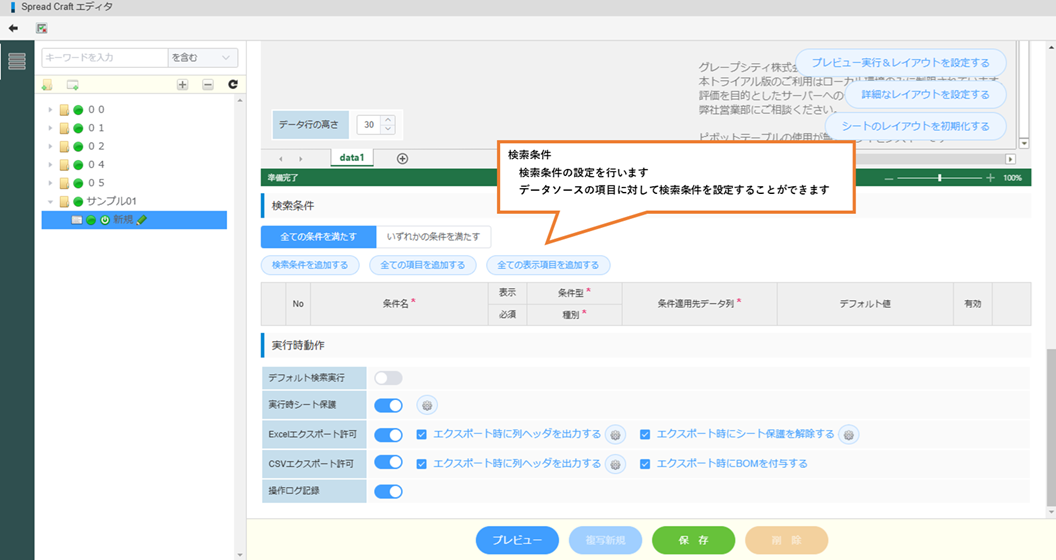The height and width of the screenshot is (560, 1056).
Task: Toggle the デフォルト検索実行 switch
Action: click(388, 378)
